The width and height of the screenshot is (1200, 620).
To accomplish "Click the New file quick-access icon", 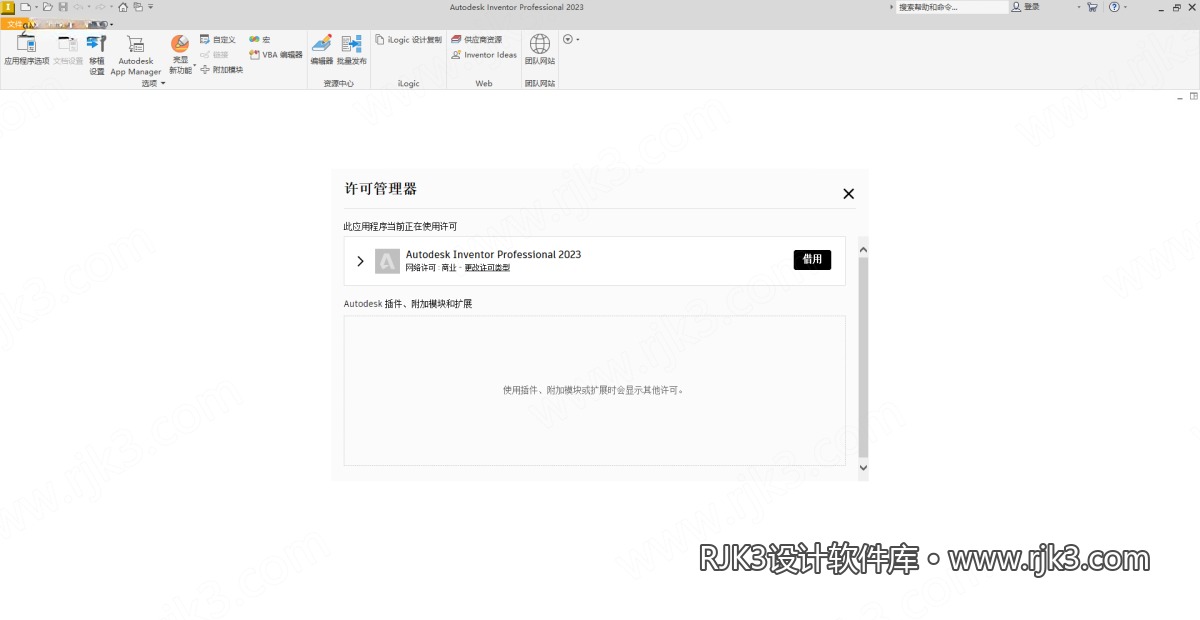I will (x=25, y=7).
